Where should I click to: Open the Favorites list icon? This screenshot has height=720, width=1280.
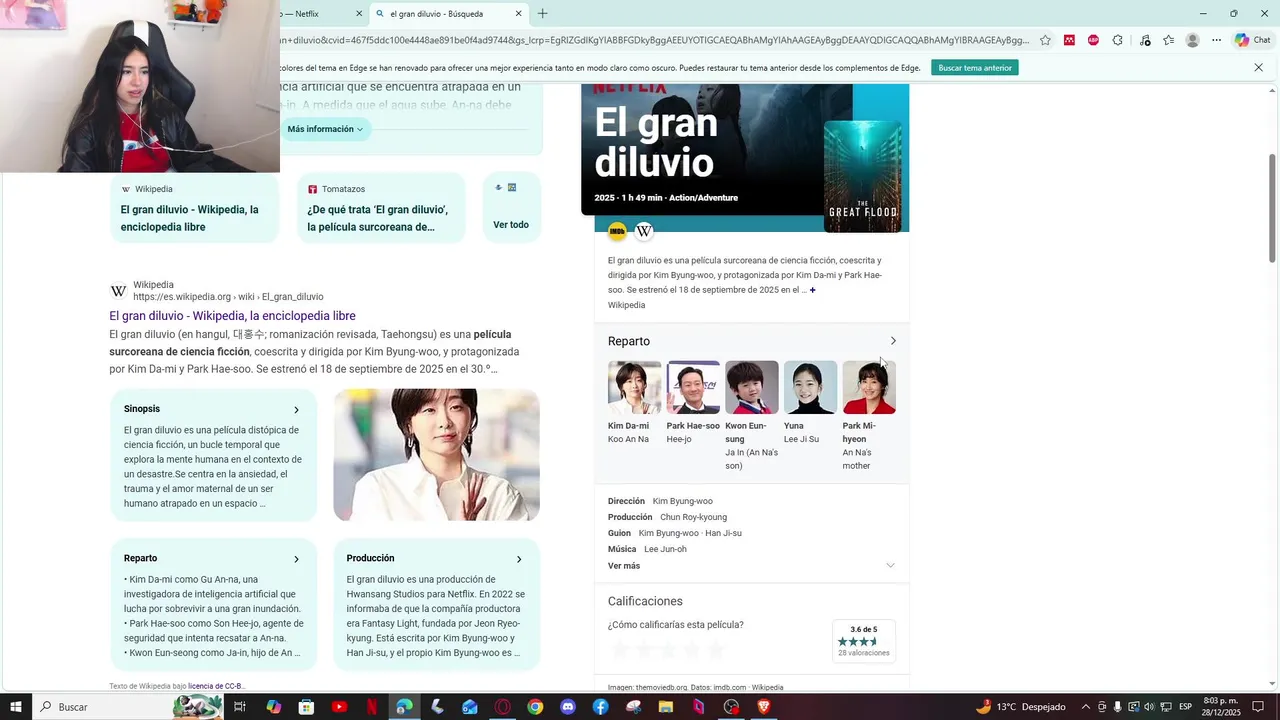tap(1168, 40)
